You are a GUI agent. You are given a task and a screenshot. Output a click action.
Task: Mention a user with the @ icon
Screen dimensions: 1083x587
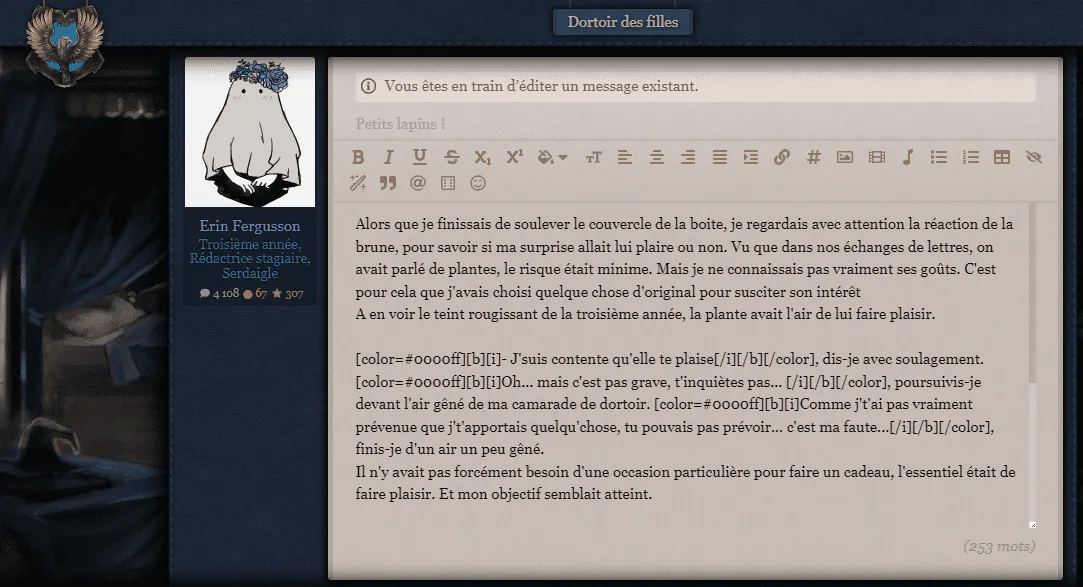pyautogui.click(x=418, y=183)
